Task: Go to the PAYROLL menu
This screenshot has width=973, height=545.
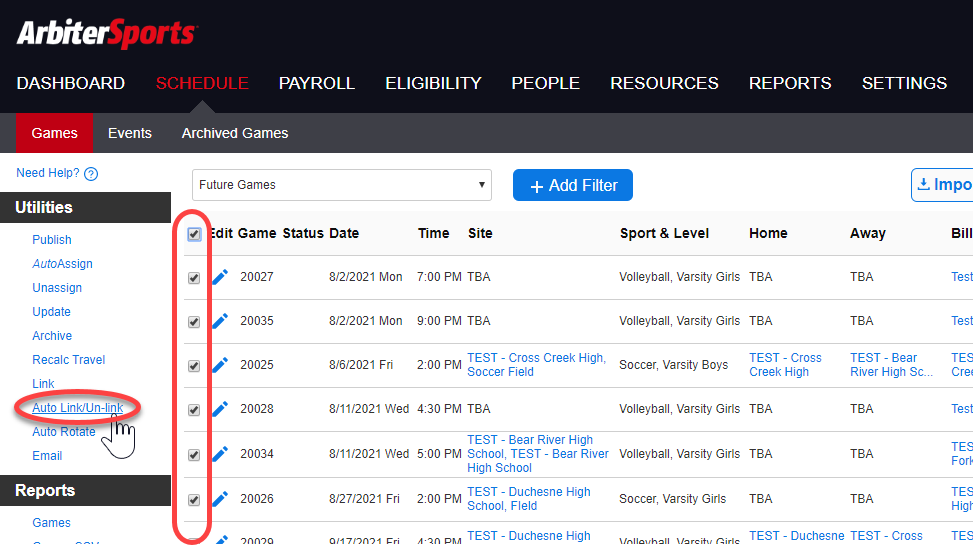Action: [x=316, y=83]
